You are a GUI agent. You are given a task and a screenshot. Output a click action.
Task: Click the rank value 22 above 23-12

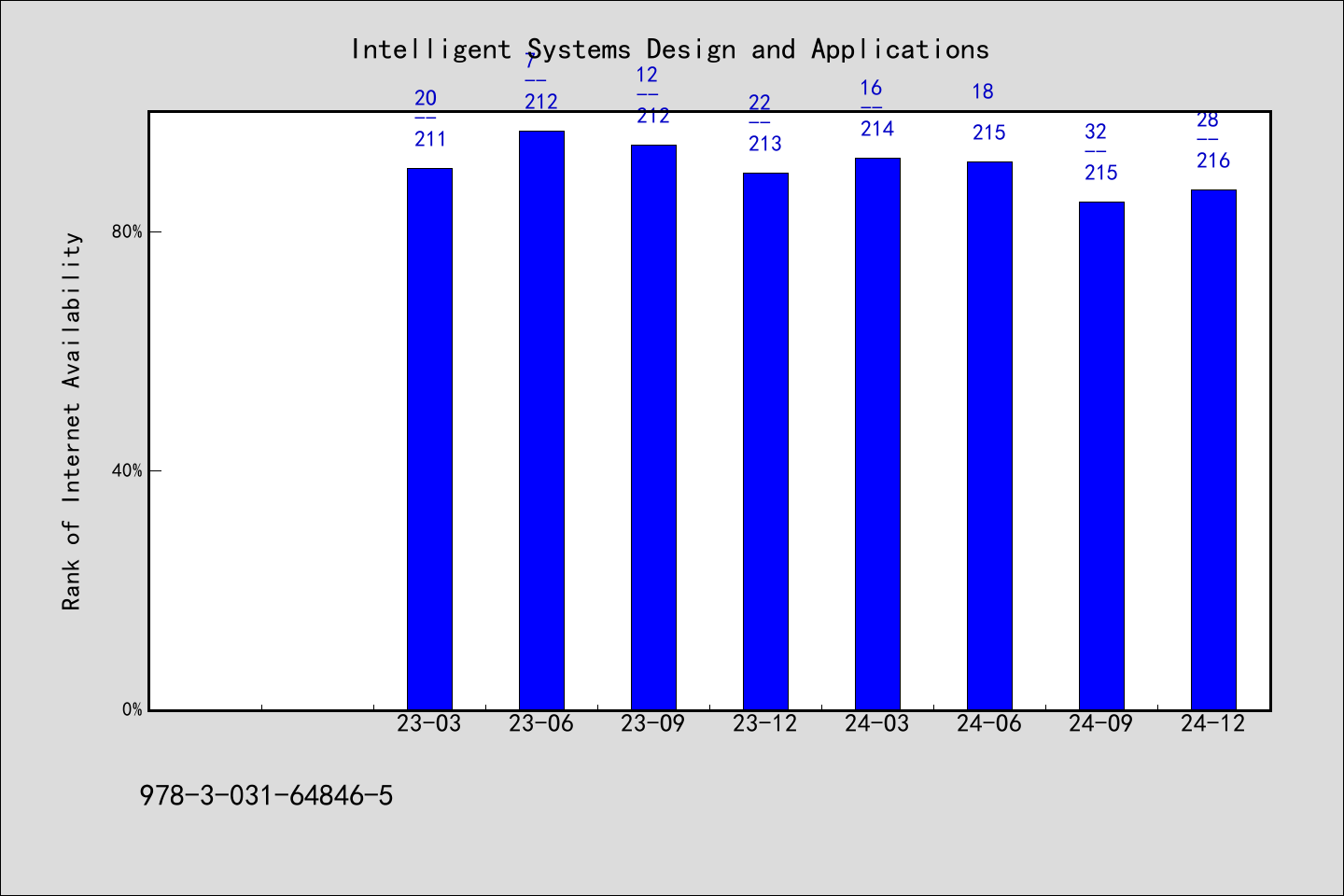coord(760,103)
